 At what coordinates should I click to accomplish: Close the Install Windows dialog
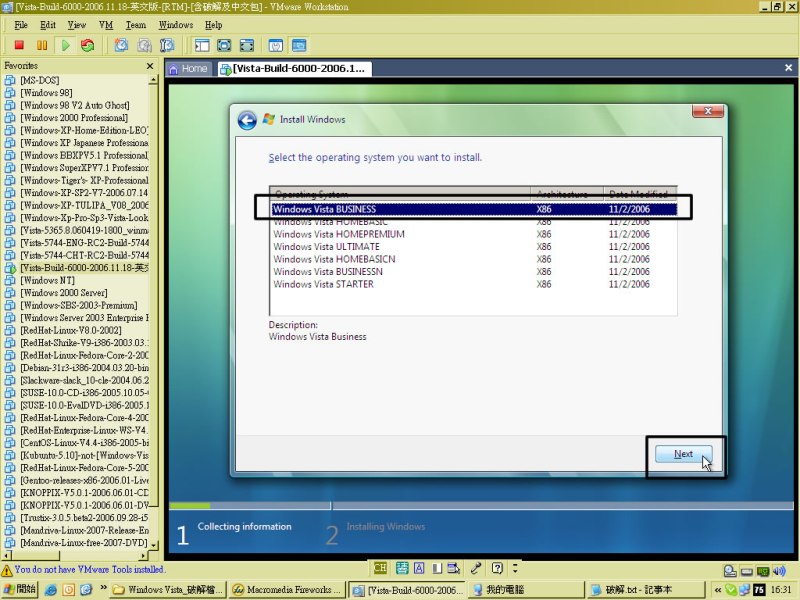click(x=708, y=111)
